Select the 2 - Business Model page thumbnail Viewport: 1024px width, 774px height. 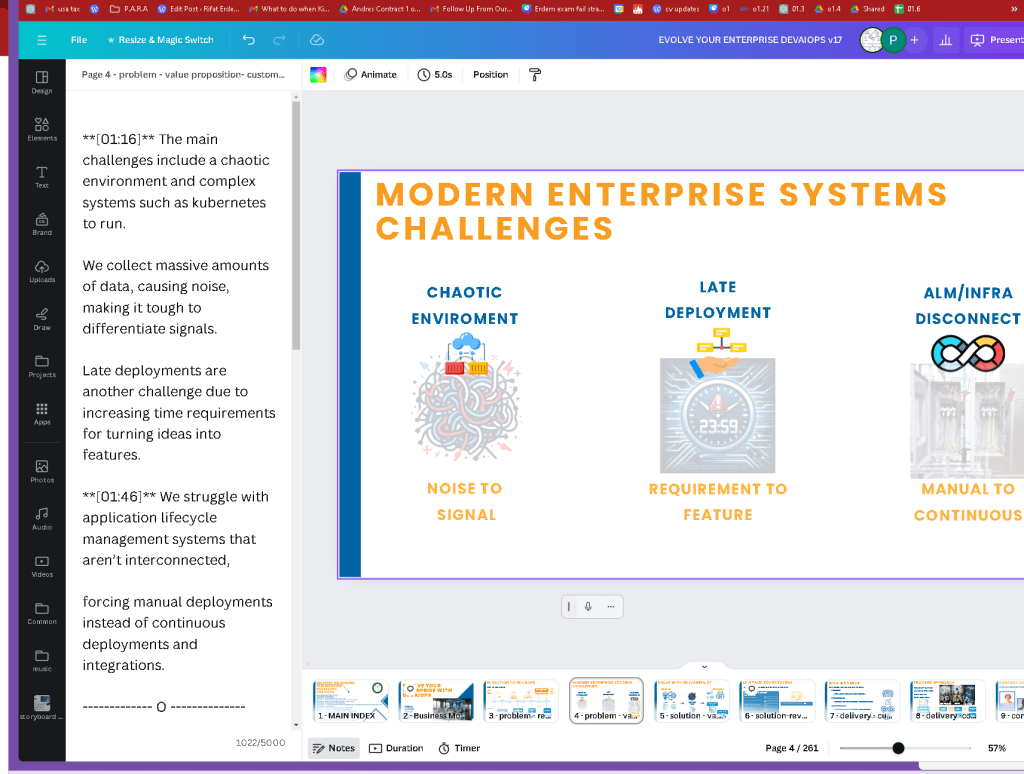tap(436, 701)
